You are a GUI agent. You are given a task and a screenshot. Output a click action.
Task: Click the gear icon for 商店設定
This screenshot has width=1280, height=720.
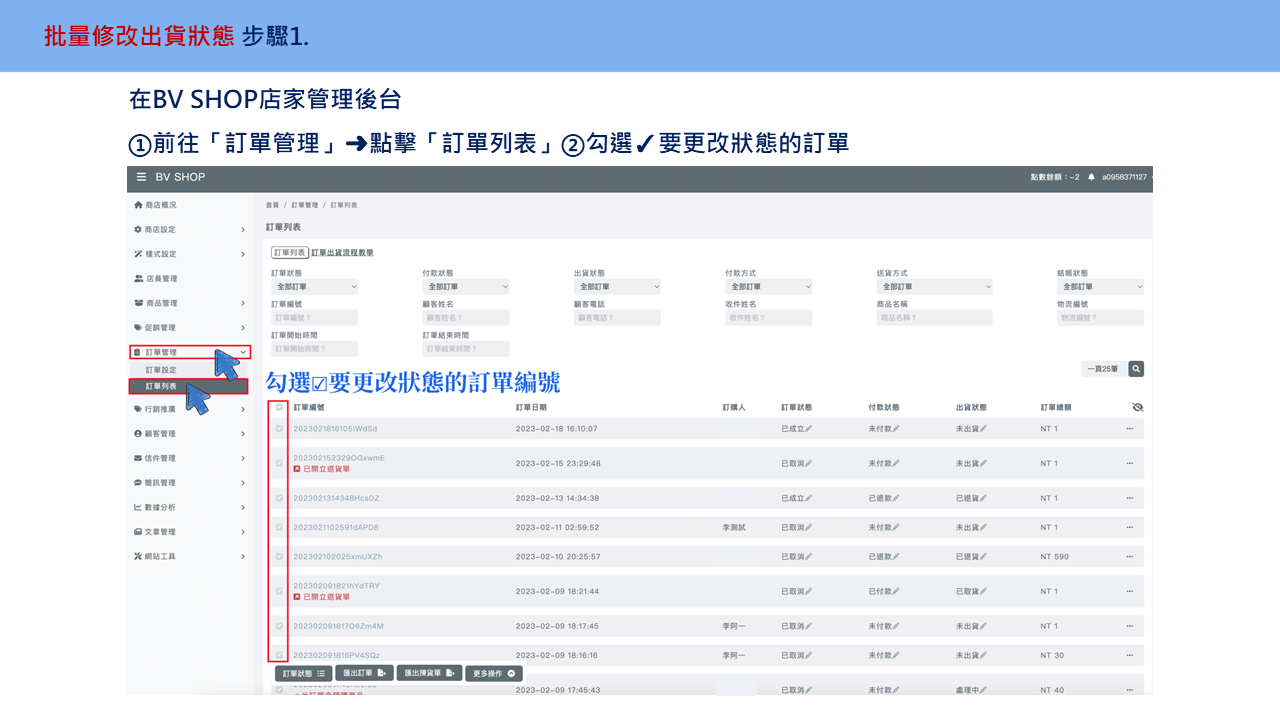click(138, 230)
